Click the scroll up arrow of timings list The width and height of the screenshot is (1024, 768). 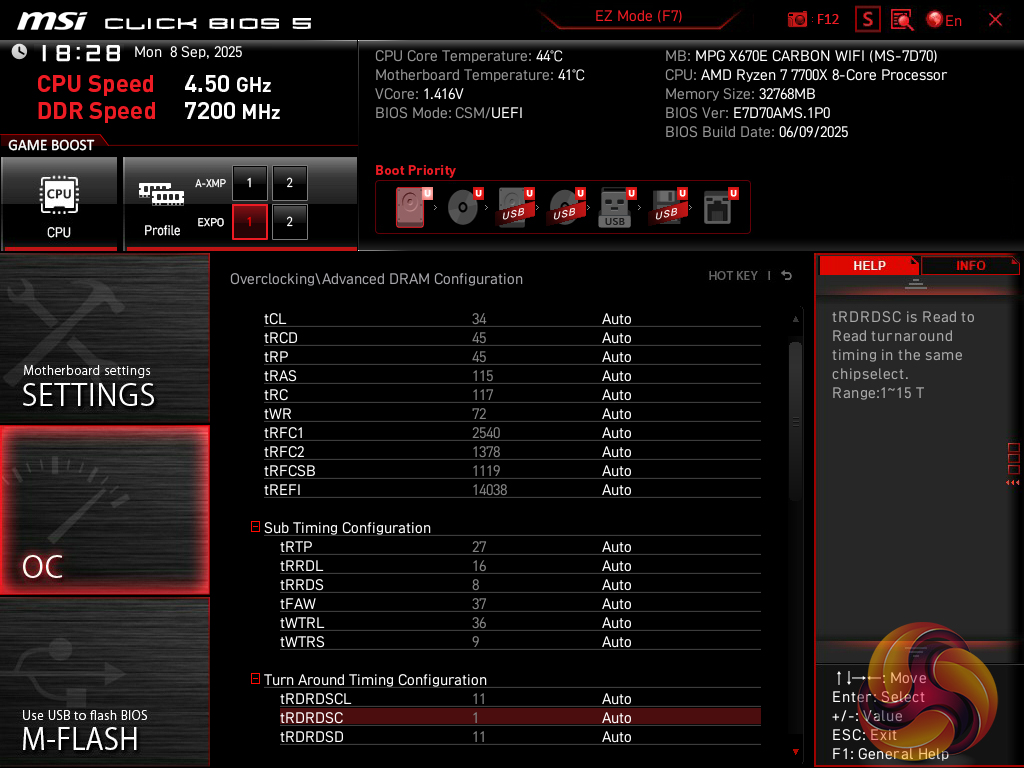pyautogui.click(x=795, y=319)
